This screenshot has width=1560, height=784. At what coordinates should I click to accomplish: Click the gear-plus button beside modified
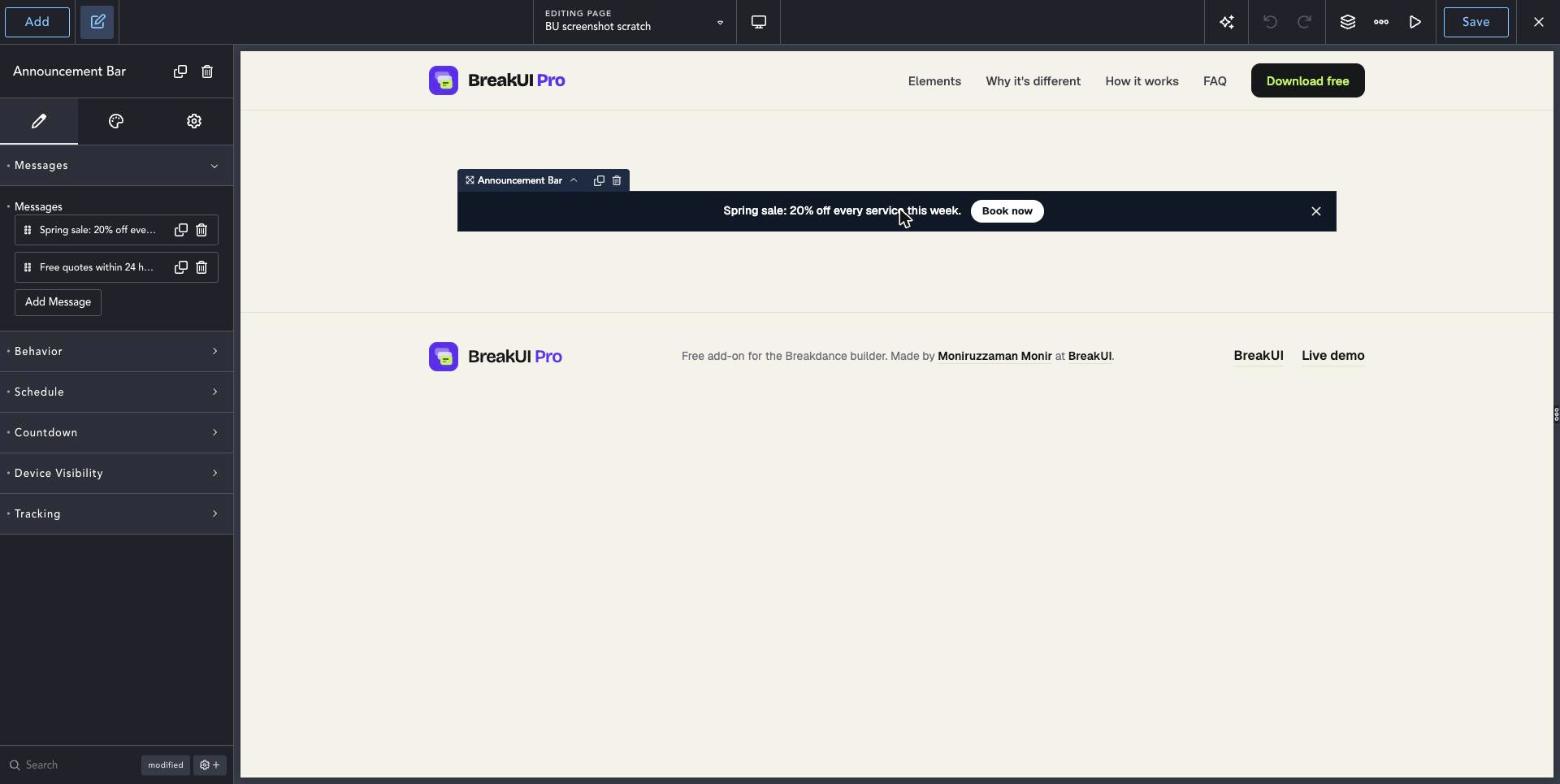210,765
